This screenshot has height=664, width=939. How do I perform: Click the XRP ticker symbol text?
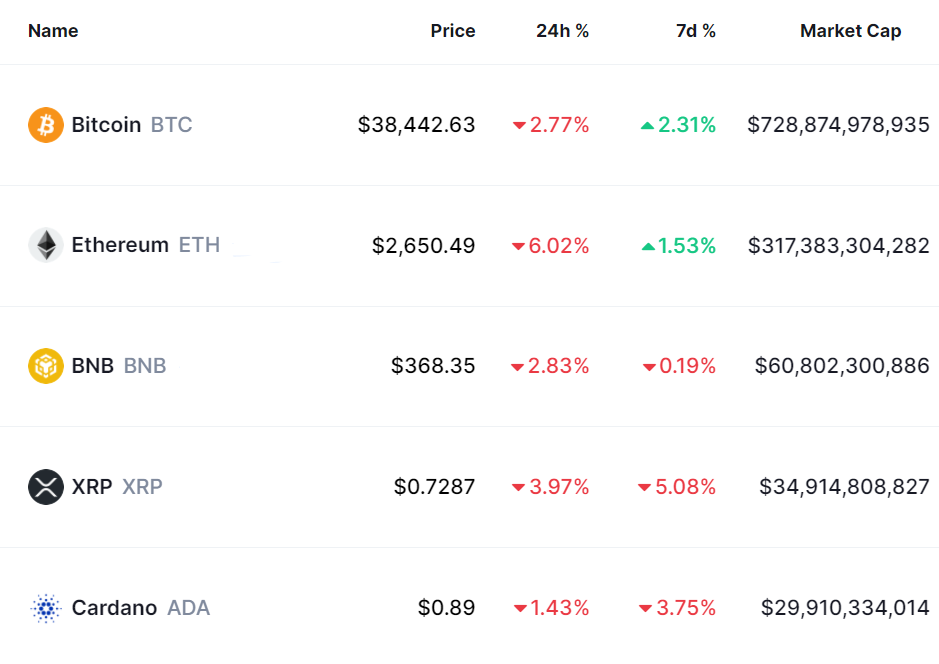142,487
